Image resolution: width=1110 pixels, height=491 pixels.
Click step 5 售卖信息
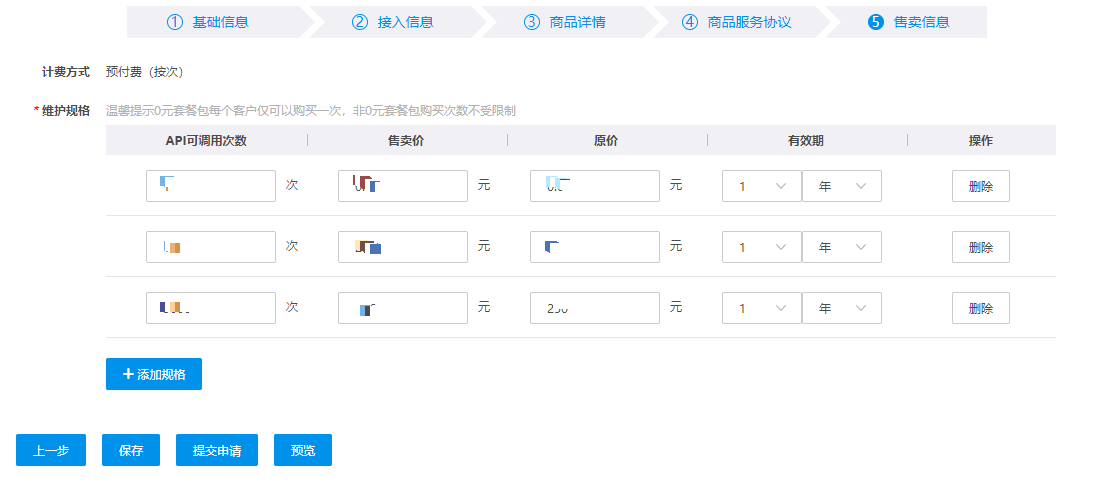pos(908,22)
